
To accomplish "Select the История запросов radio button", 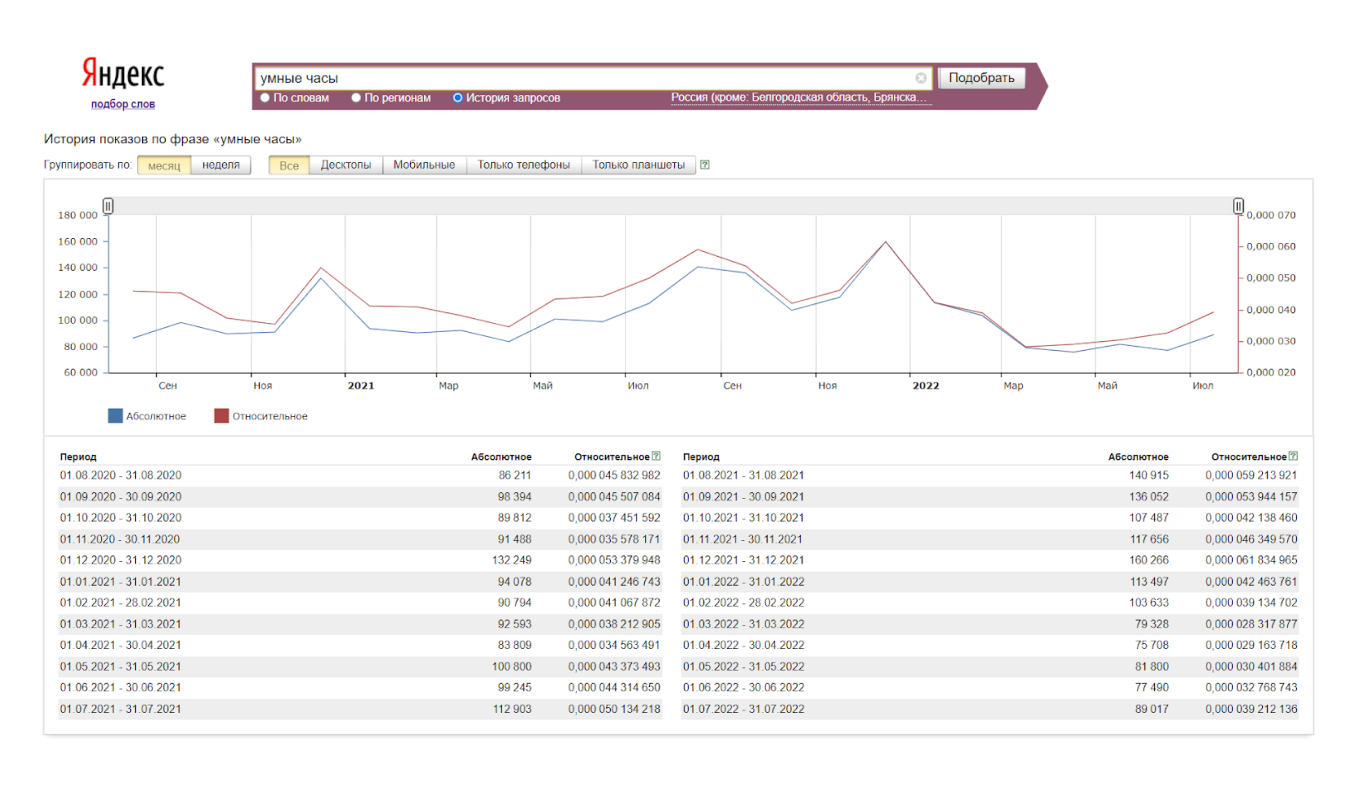I will (458, 98).
